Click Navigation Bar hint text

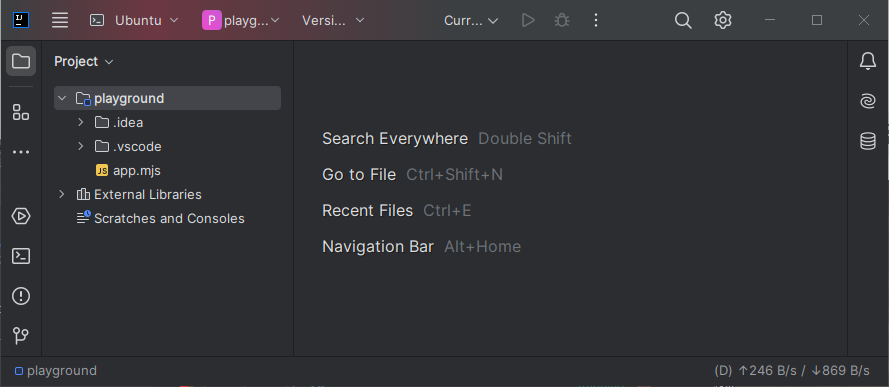click(378, 246)
